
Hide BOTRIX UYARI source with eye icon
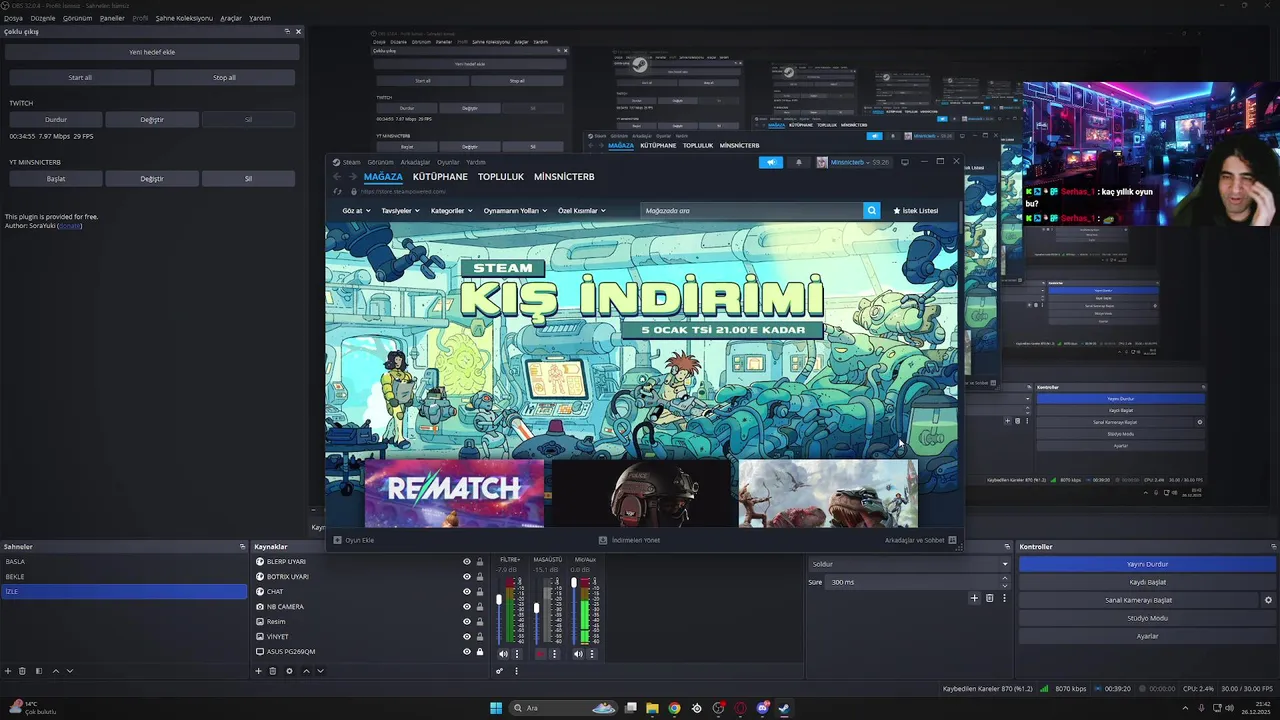pyautogui.click(x=466, y=577)
